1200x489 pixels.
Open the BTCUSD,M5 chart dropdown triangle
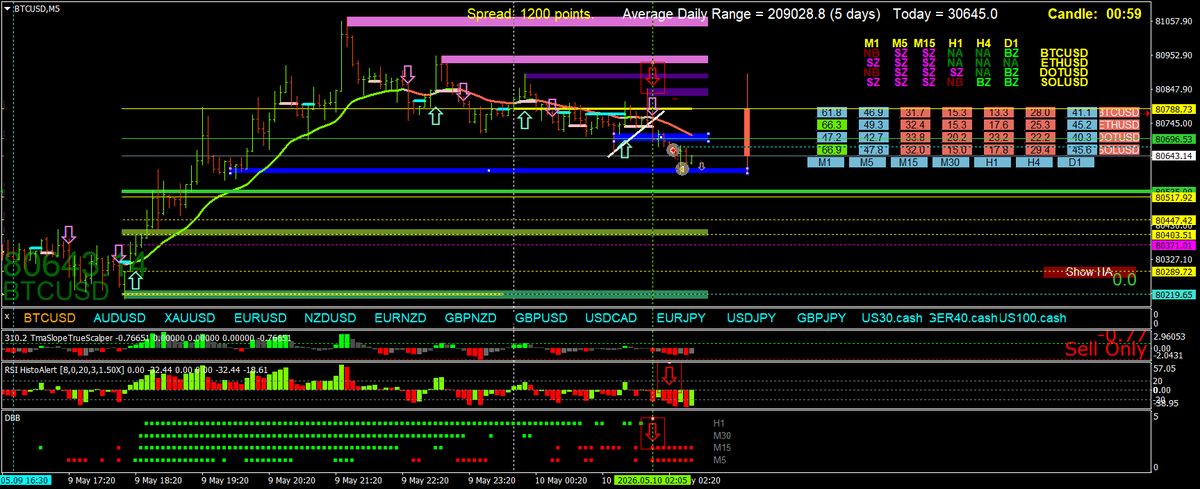pyautogui.click(x=8, y=8)
